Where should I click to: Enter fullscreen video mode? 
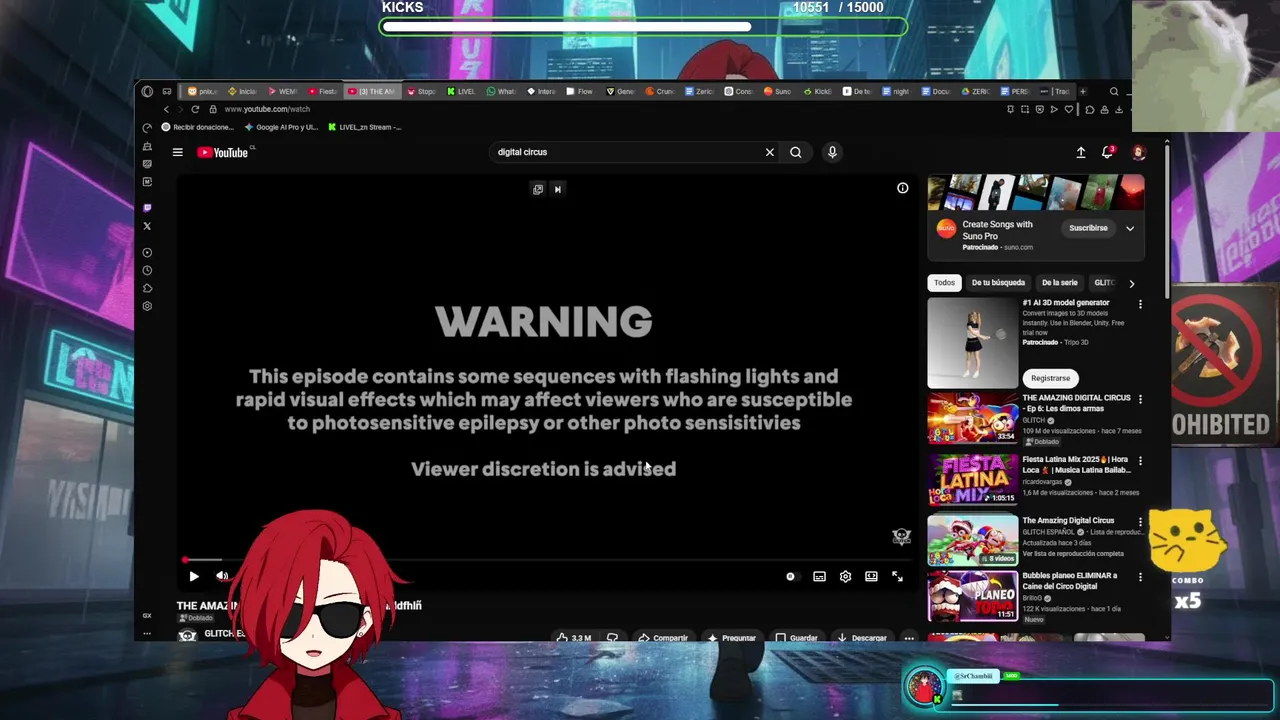(897, 576)
